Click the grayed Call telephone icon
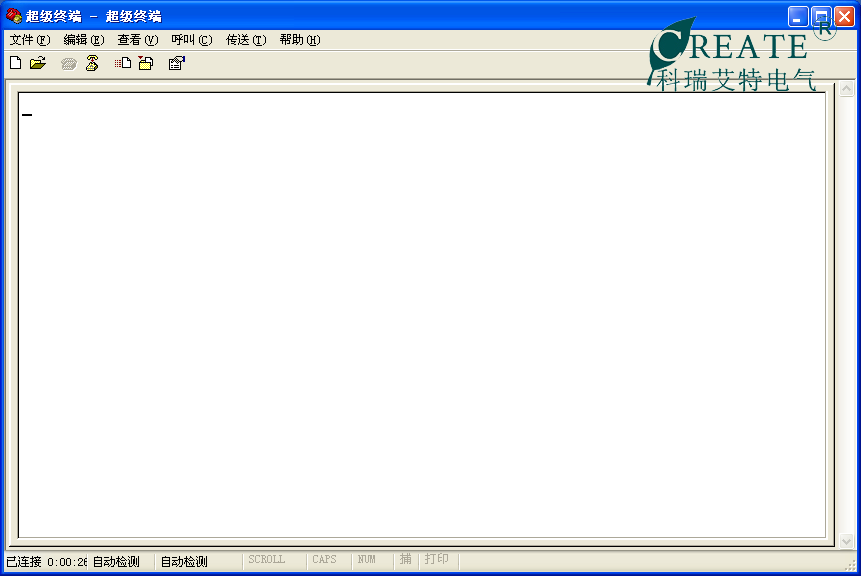861x576 pixels. 69,64
